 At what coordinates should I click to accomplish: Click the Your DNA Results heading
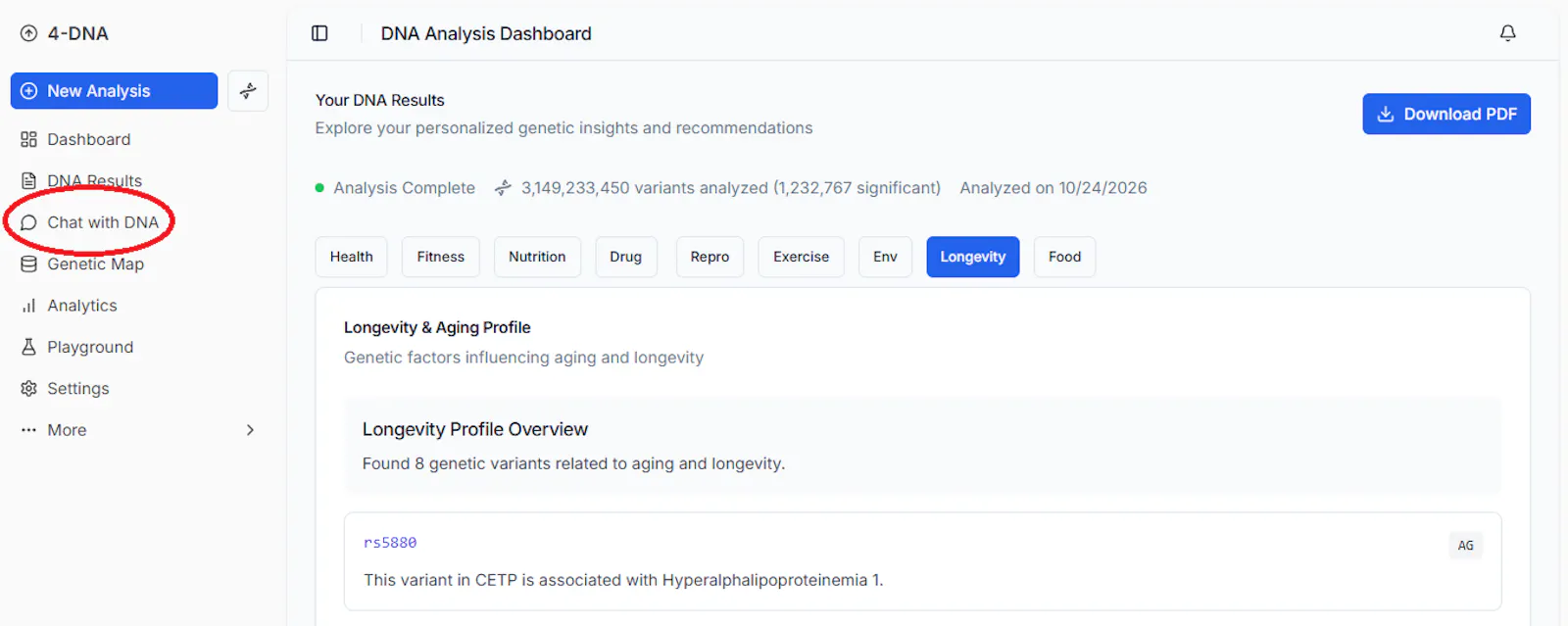click(x=380, y=100)
